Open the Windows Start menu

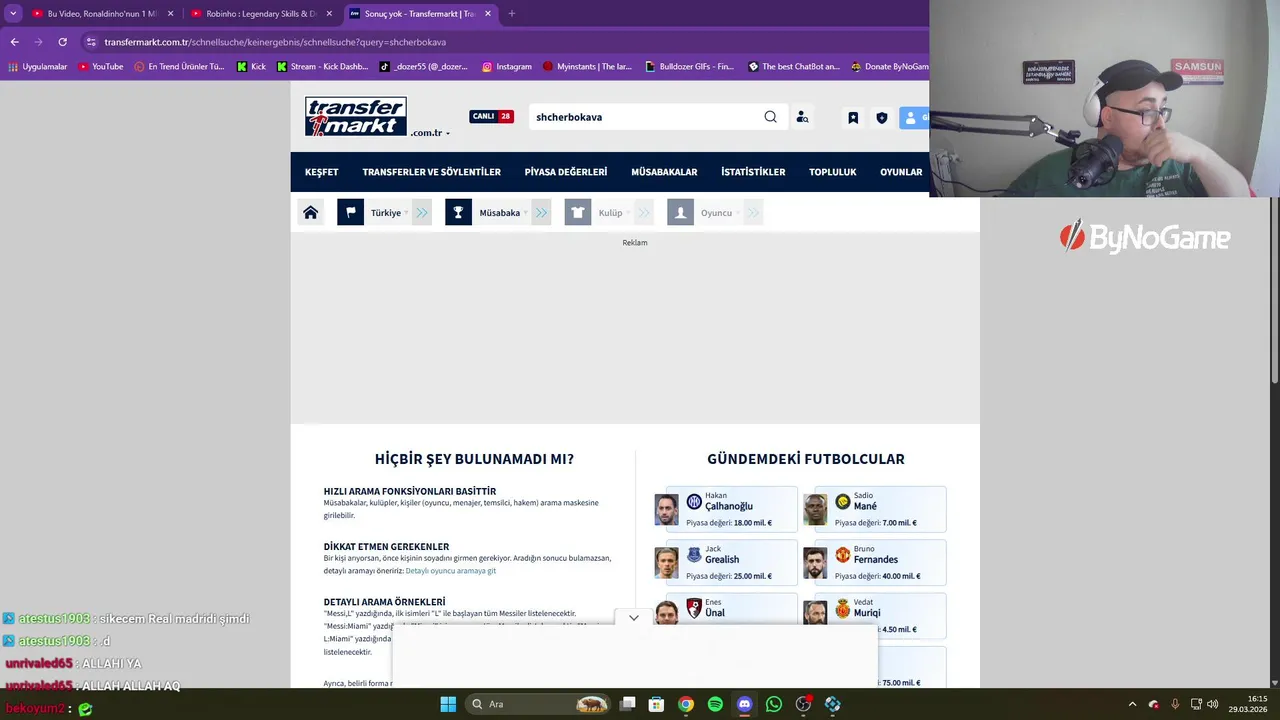pyautogui.click(x=448, y=704)
